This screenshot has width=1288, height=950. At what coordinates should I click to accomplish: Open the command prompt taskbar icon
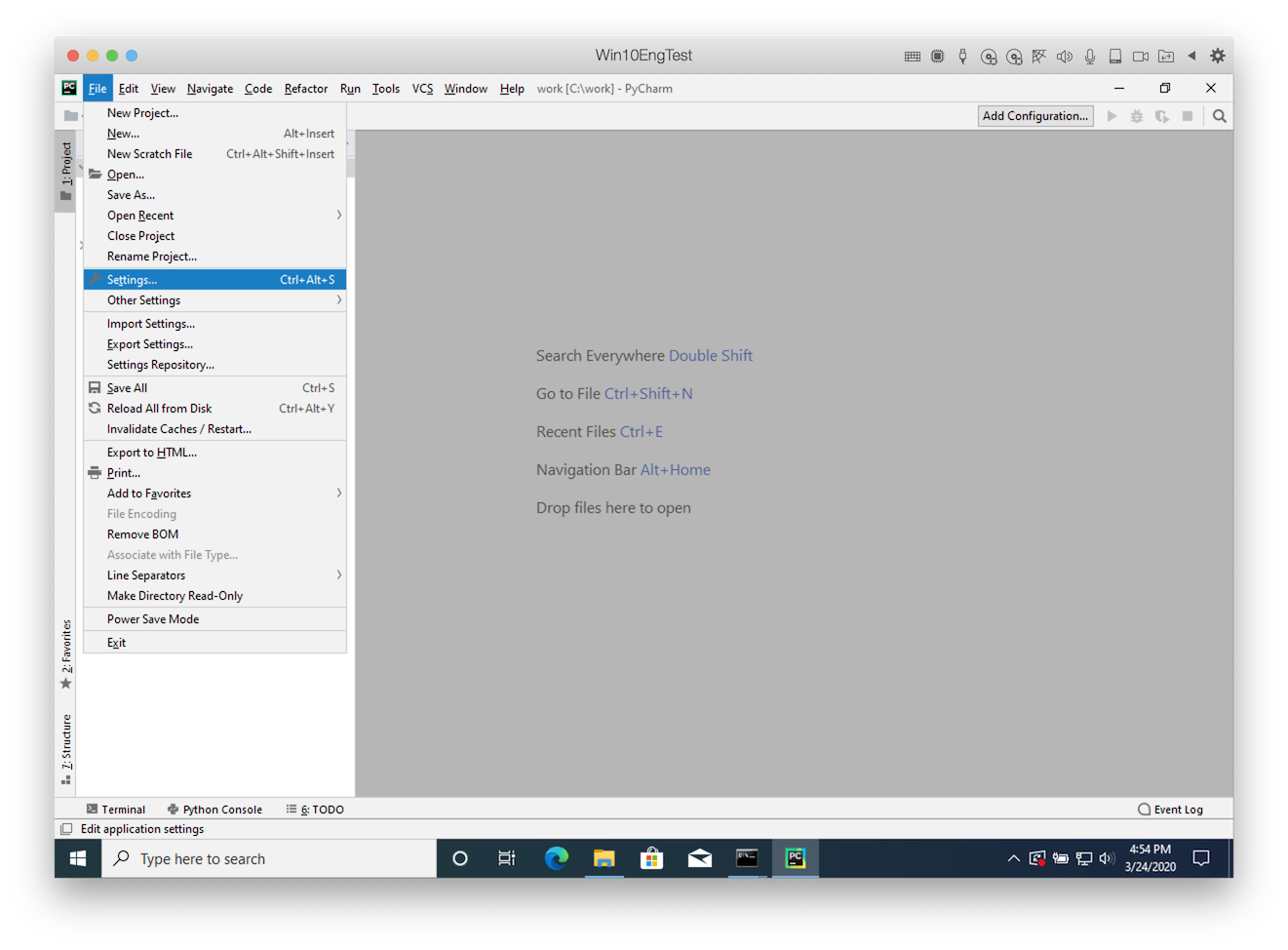747,858
